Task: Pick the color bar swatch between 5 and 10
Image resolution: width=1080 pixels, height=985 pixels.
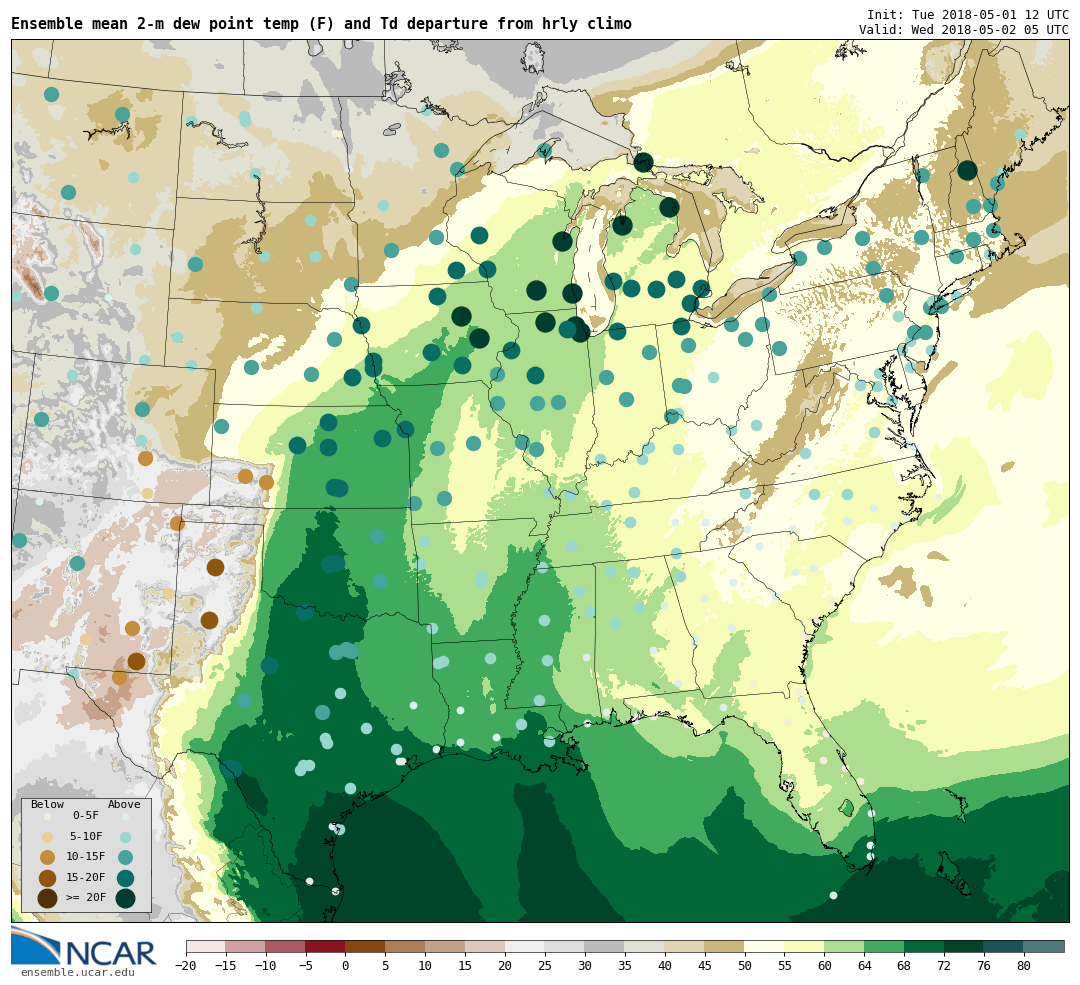Action: click(x=405, y=946)
